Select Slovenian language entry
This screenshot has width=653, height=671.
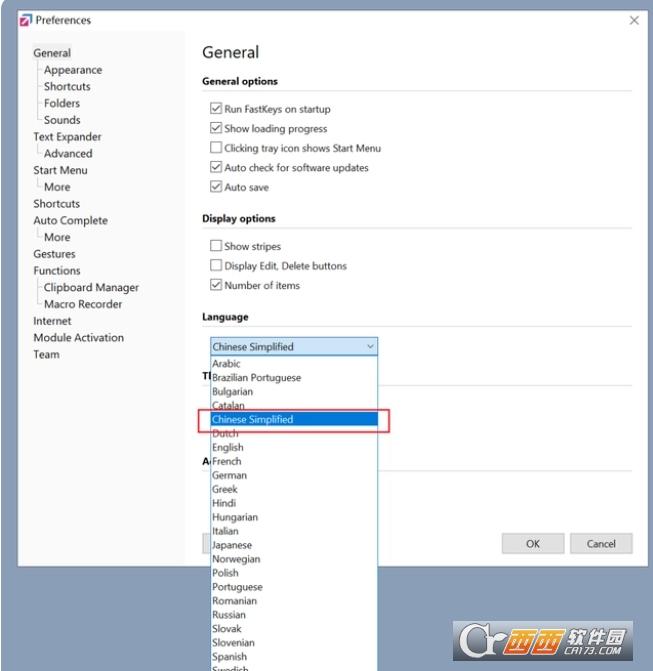[x=294, y=642]
